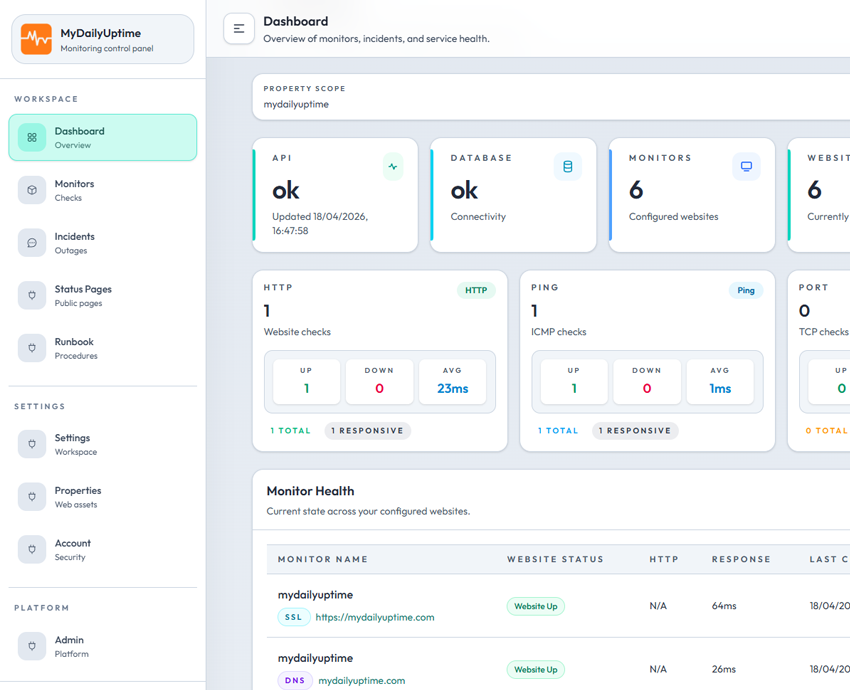Click the API card pulse icon
Image resolution: width=850 pixels, height=690 pixels.
click(x=393, y=166)
